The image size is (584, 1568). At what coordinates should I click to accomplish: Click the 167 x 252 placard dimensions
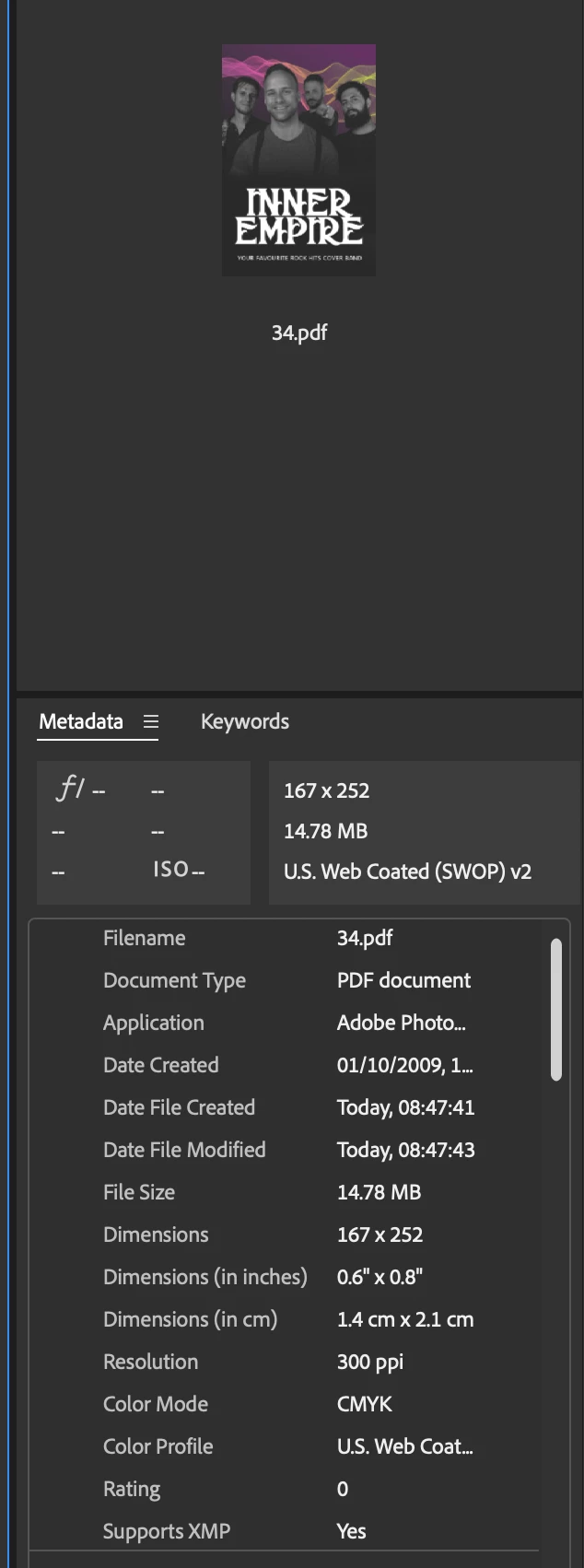coord(326,790)
